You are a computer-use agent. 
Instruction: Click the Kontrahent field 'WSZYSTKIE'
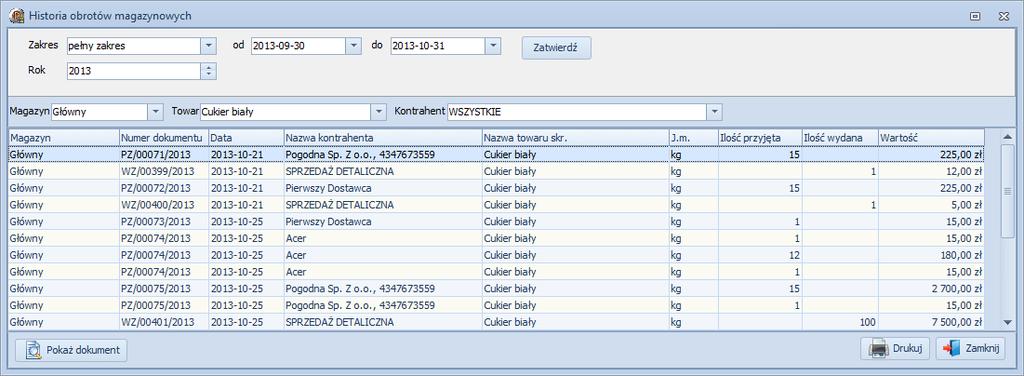click(x=577, y=112)
